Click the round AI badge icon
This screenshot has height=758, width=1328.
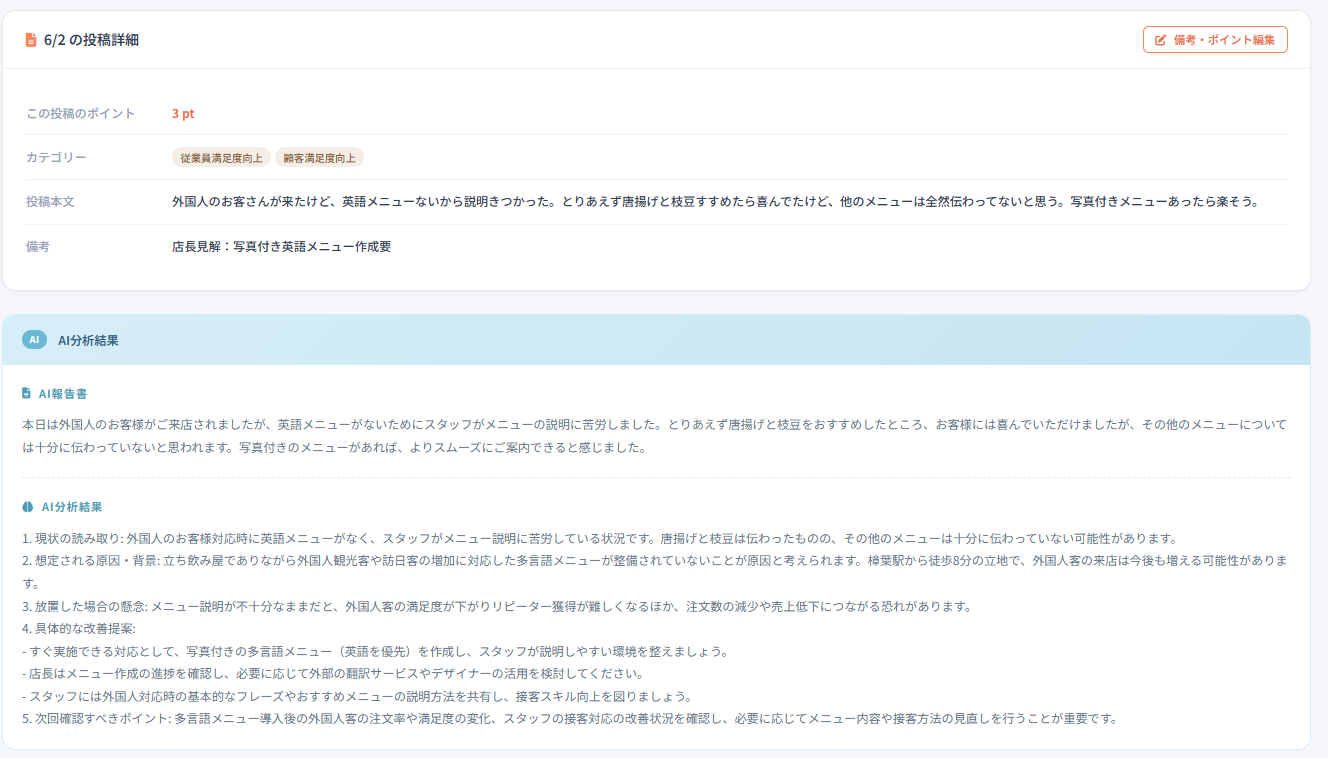coord(35,340)
